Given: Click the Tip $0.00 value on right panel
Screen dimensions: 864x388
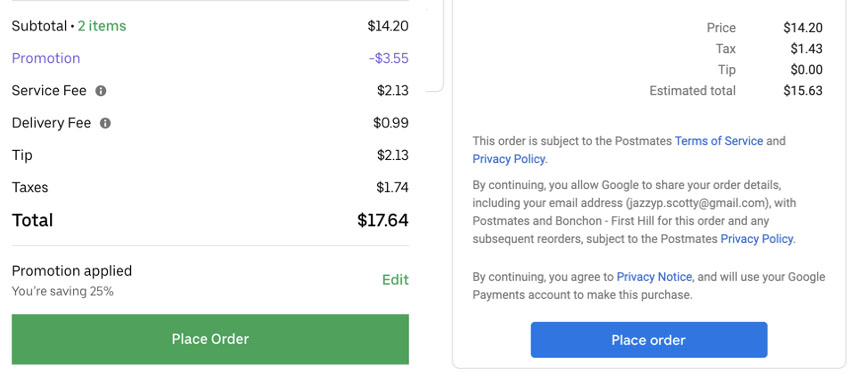Looking at the screenshot, I should tap(806, 70).
